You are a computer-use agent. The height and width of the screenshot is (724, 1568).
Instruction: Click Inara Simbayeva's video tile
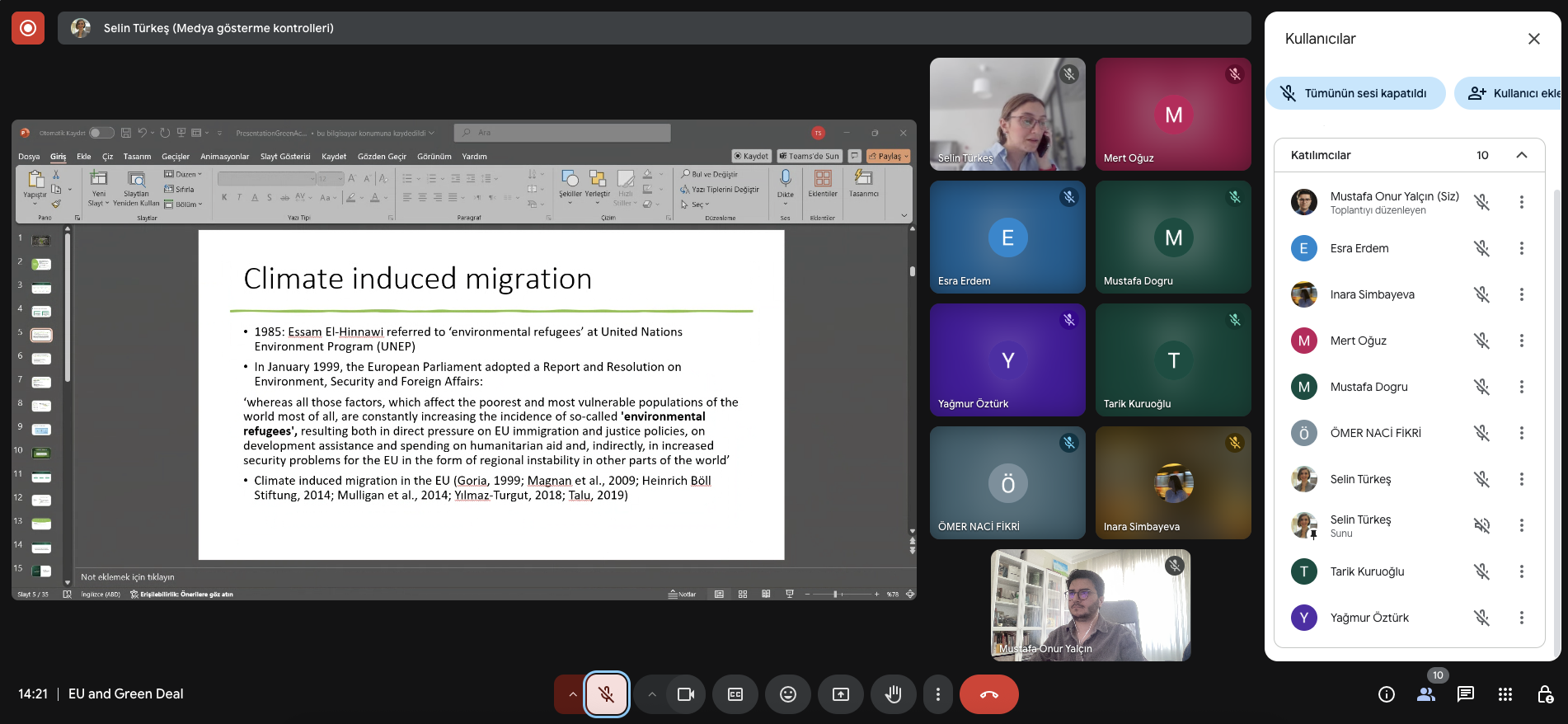tap(1172, 482)
